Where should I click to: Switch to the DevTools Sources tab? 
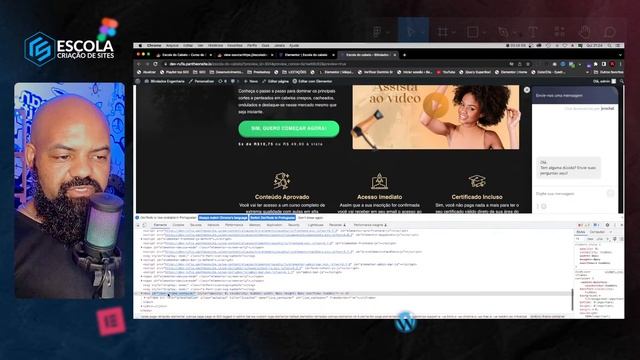coord(196,225)
